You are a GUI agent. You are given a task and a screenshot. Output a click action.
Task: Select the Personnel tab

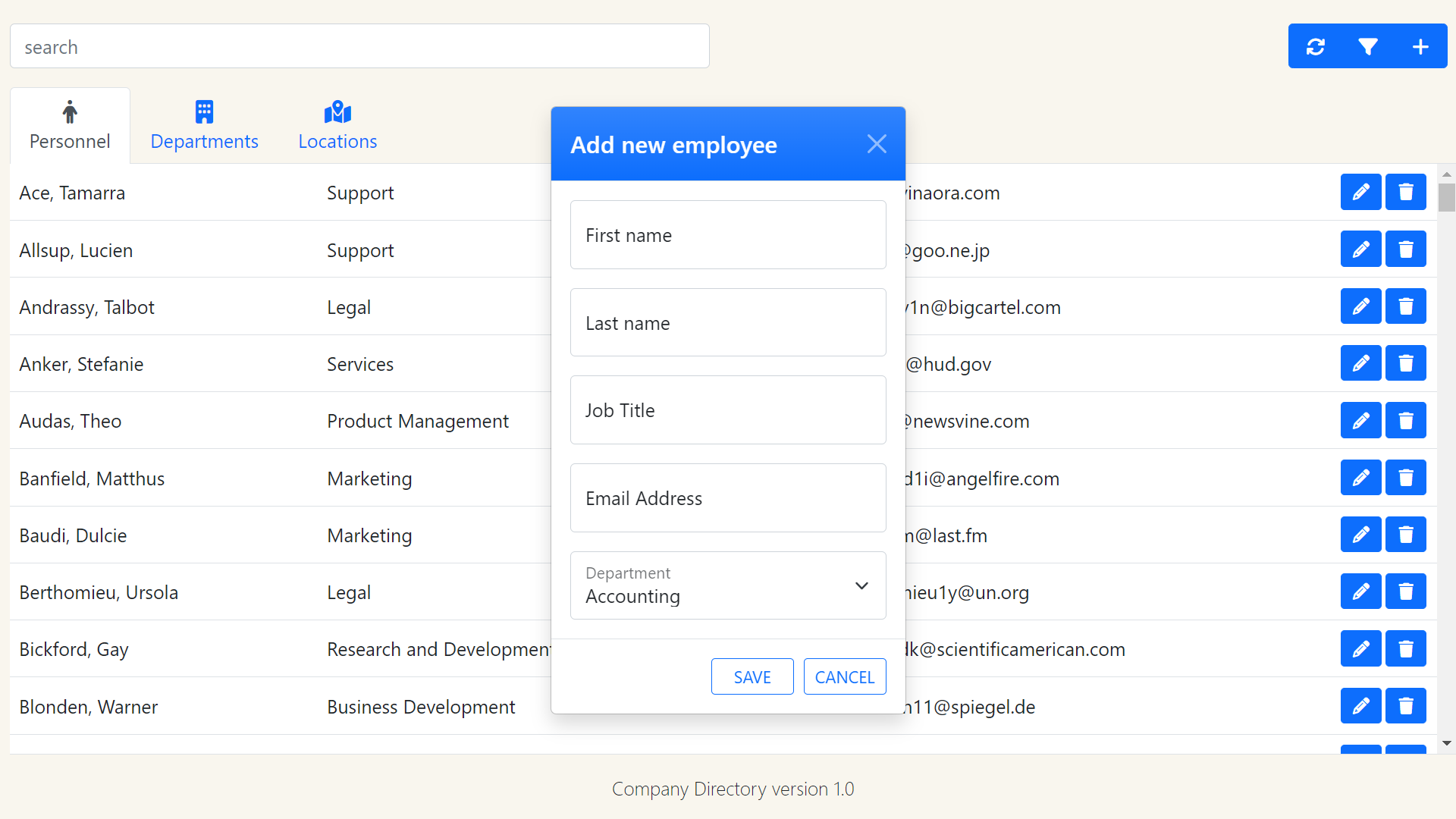(x=69, y=124)
